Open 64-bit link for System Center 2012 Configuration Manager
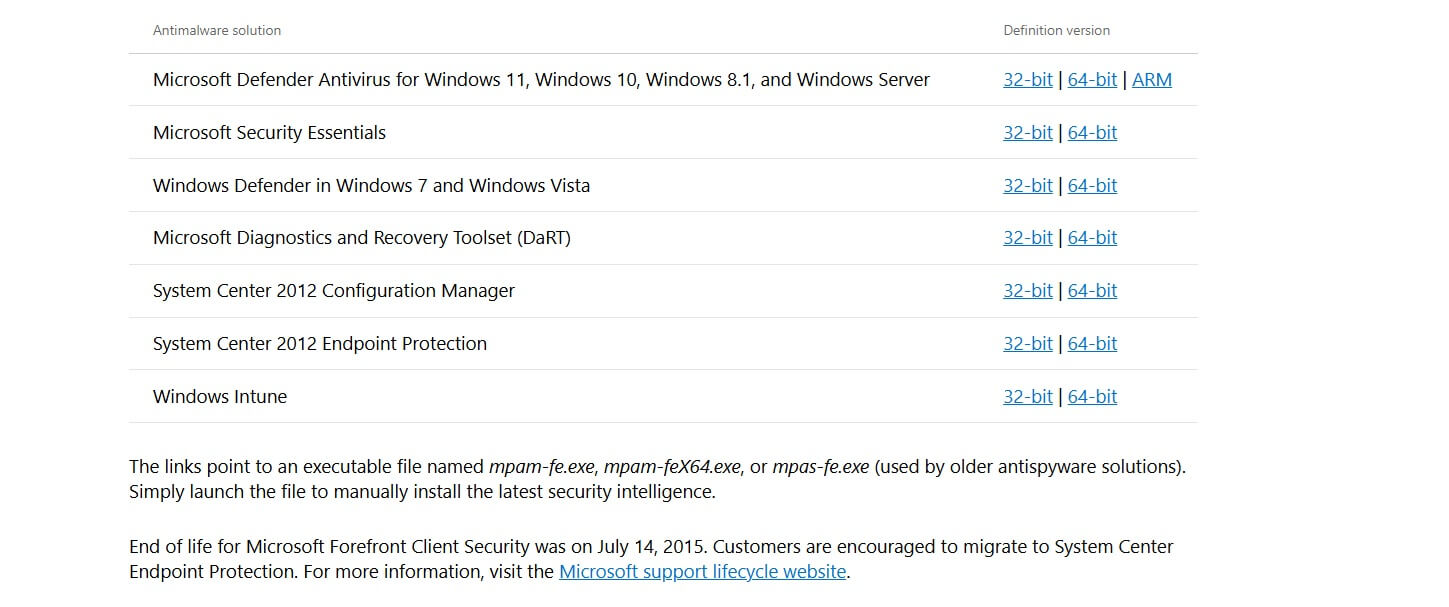The width and height of the screenshot is (1449, 607). (1092, 290)
